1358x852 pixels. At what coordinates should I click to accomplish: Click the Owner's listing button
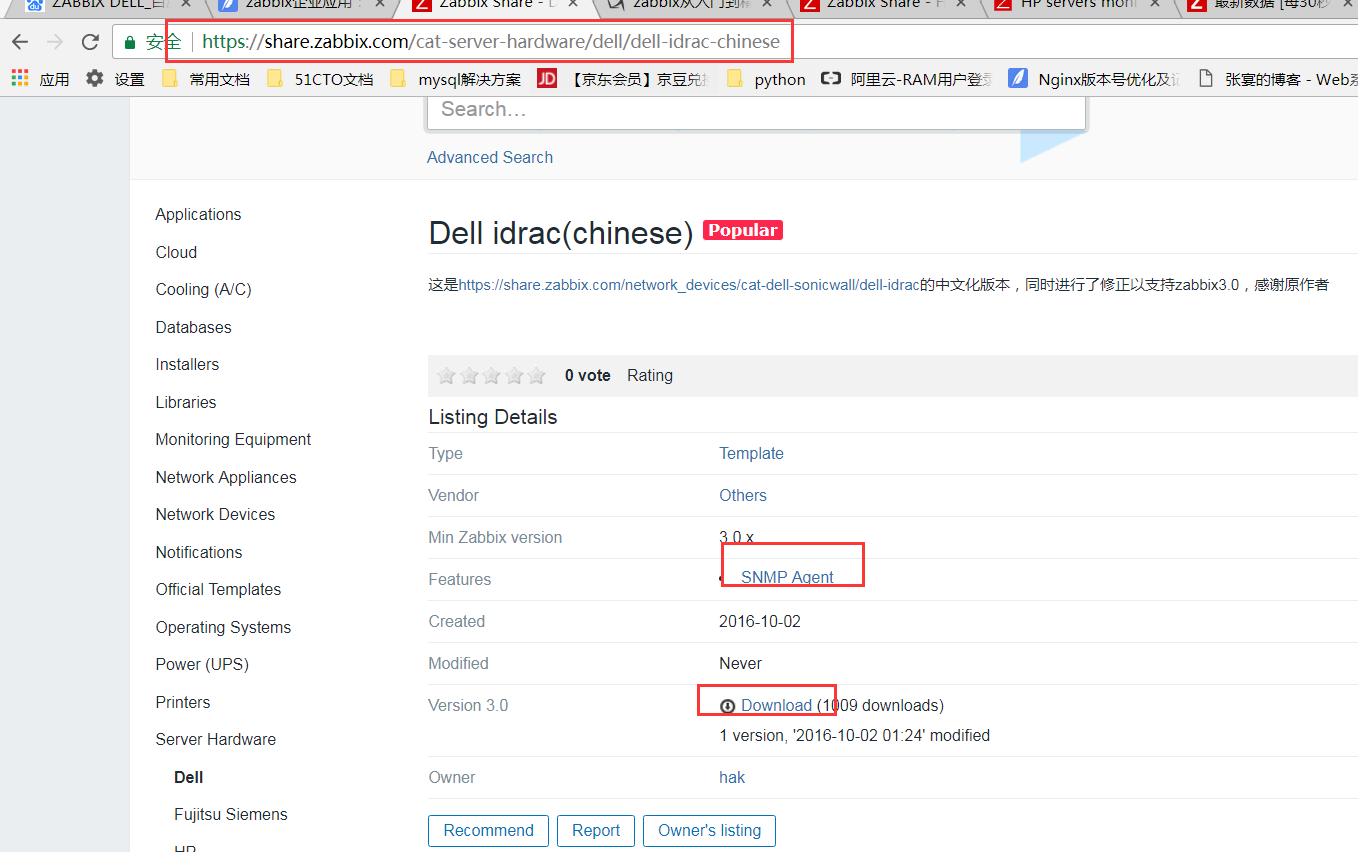click(x=709, y=830)
